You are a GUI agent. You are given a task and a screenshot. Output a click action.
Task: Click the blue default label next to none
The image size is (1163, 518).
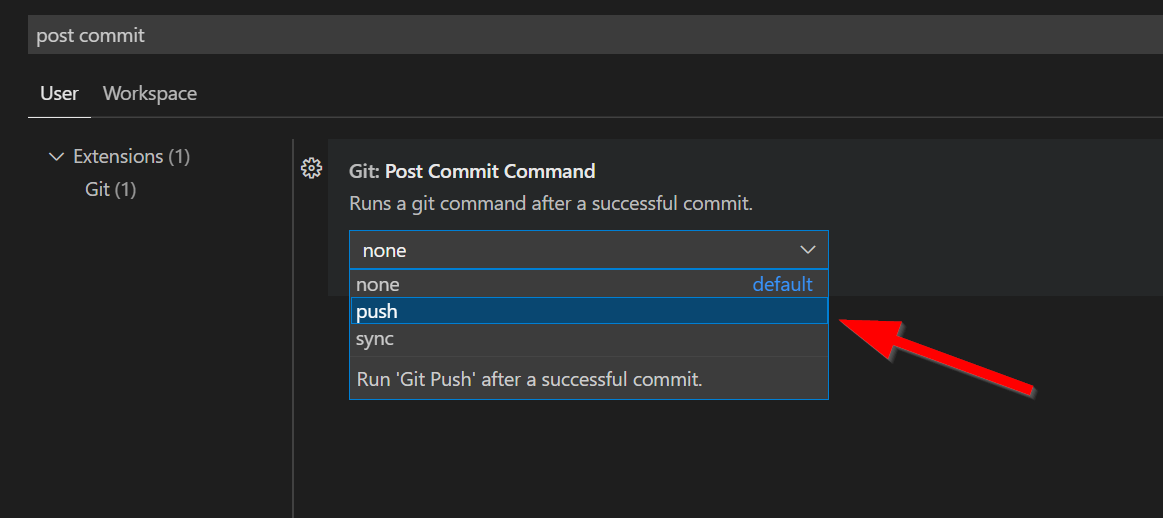coord(782,285)
